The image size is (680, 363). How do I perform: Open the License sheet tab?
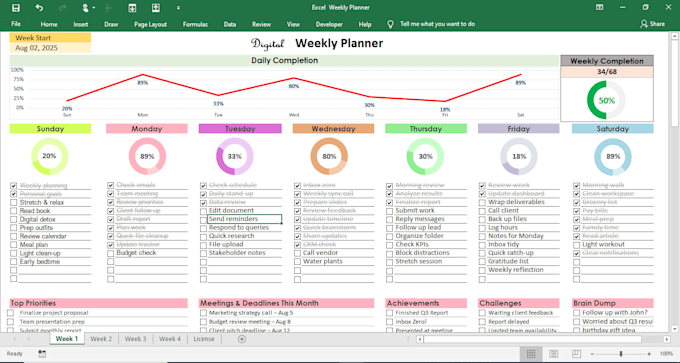(x=204, y=339)
